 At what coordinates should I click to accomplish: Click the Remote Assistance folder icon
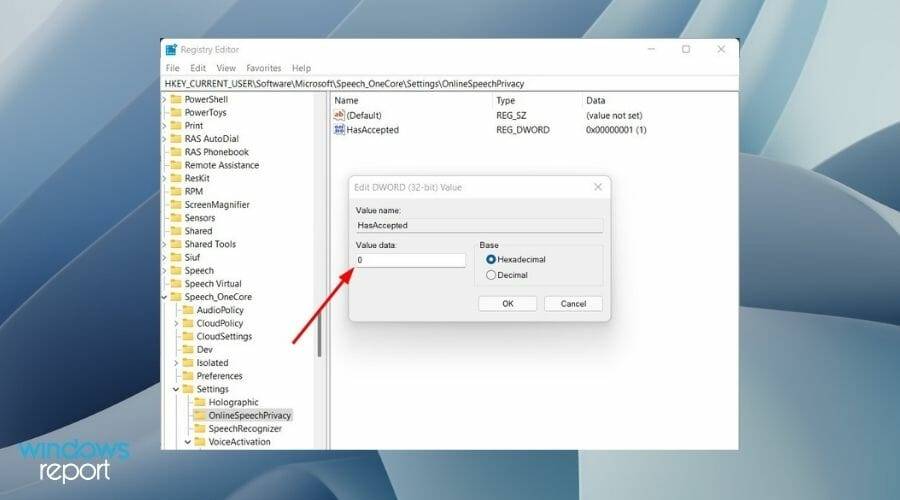click(176, 165)
